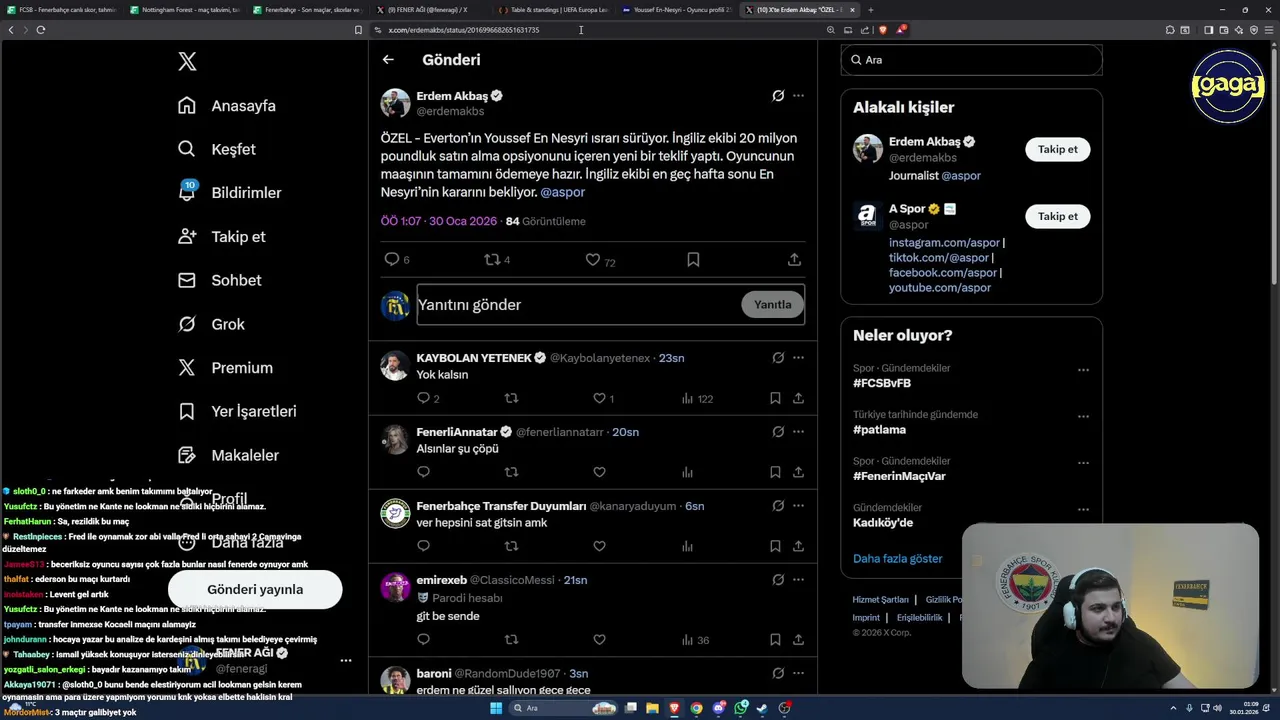Bookmark KAYBOLAN YETENEK reply
The width and height of the screenshot is (1280, 720).
[x=775, y=398]
